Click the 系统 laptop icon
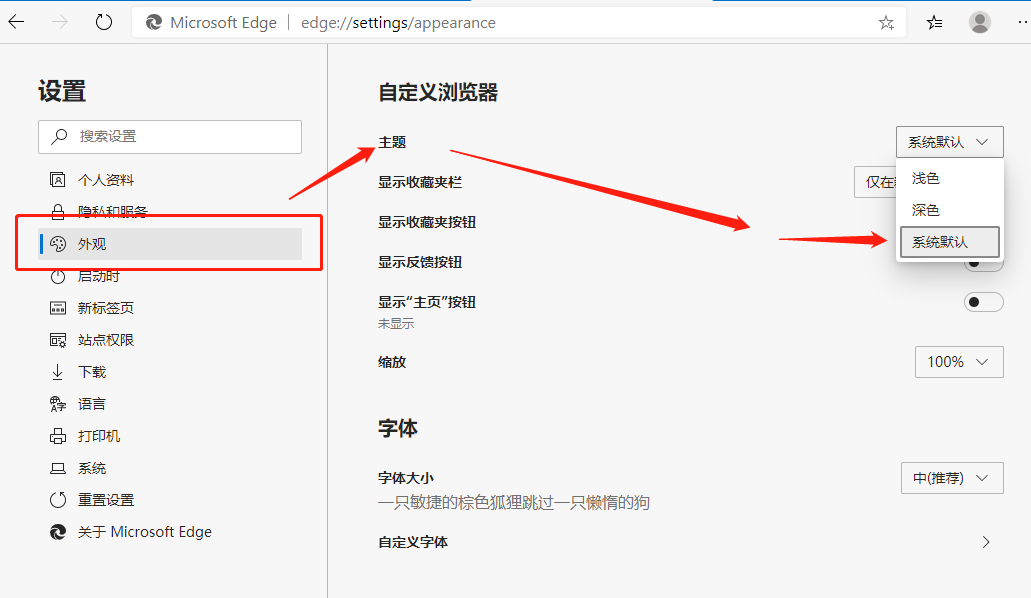This screenshot has width=1031, height=598. pos(58,468)
